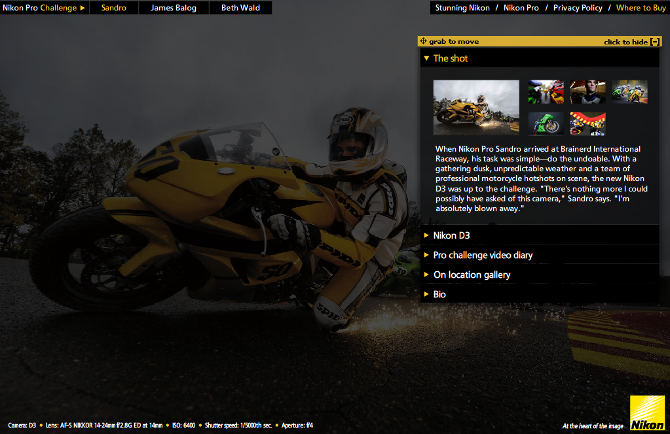Select the Sandro photographer tab
The height and width of the screenshot is (434, 670).
coord(114,8)
